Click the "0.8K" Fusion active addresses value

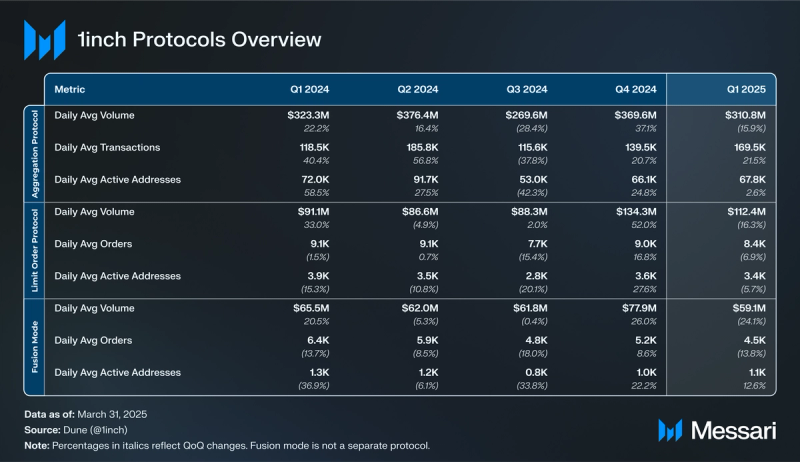point(536,372)
